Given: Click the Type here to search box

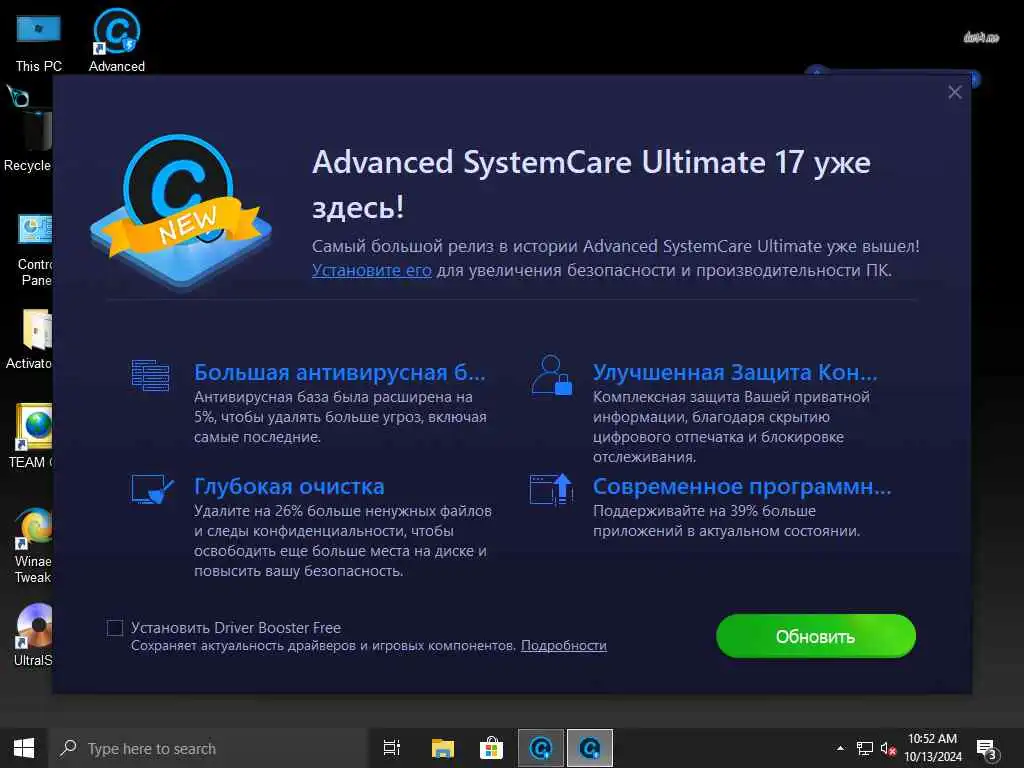Looking at the screenshot, I should coord(208,748).
